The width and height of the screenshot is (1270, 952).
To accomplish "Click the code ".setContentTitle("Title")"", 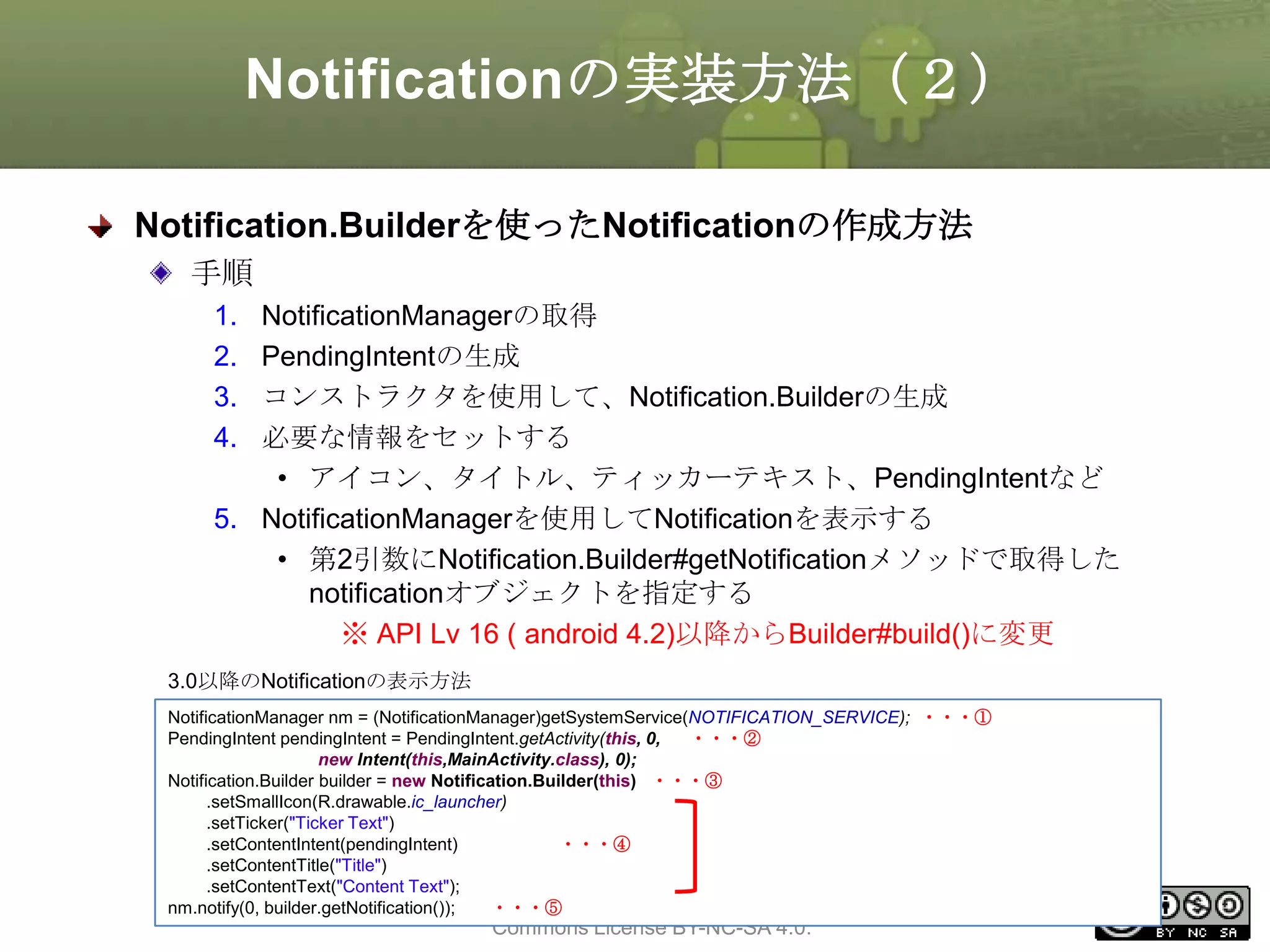I will (x=296, y=865).
